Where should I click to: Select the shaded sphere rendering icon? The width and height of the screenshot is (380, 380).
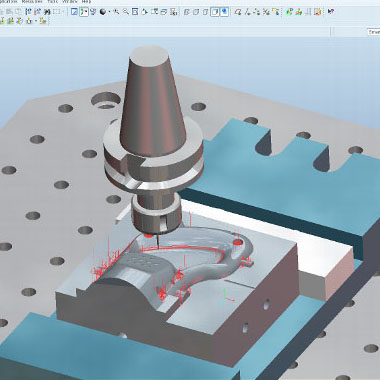[103, 12]
